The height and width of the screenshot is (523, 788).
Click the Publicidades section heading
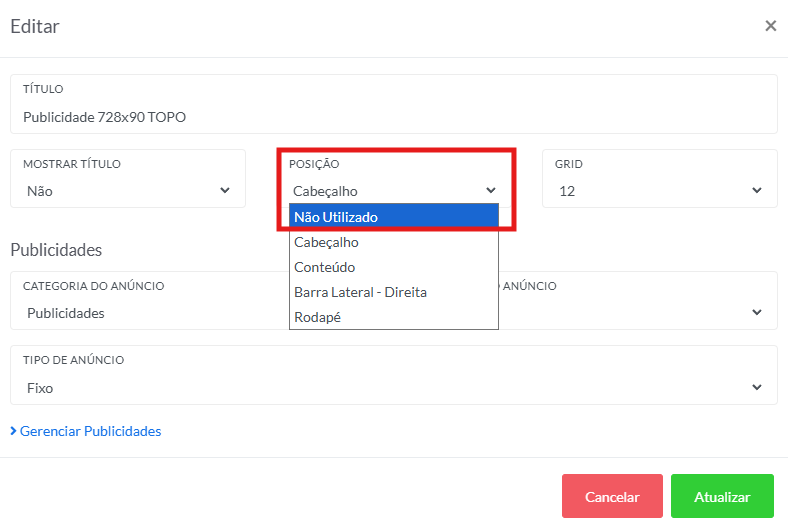tap(56, 250)
